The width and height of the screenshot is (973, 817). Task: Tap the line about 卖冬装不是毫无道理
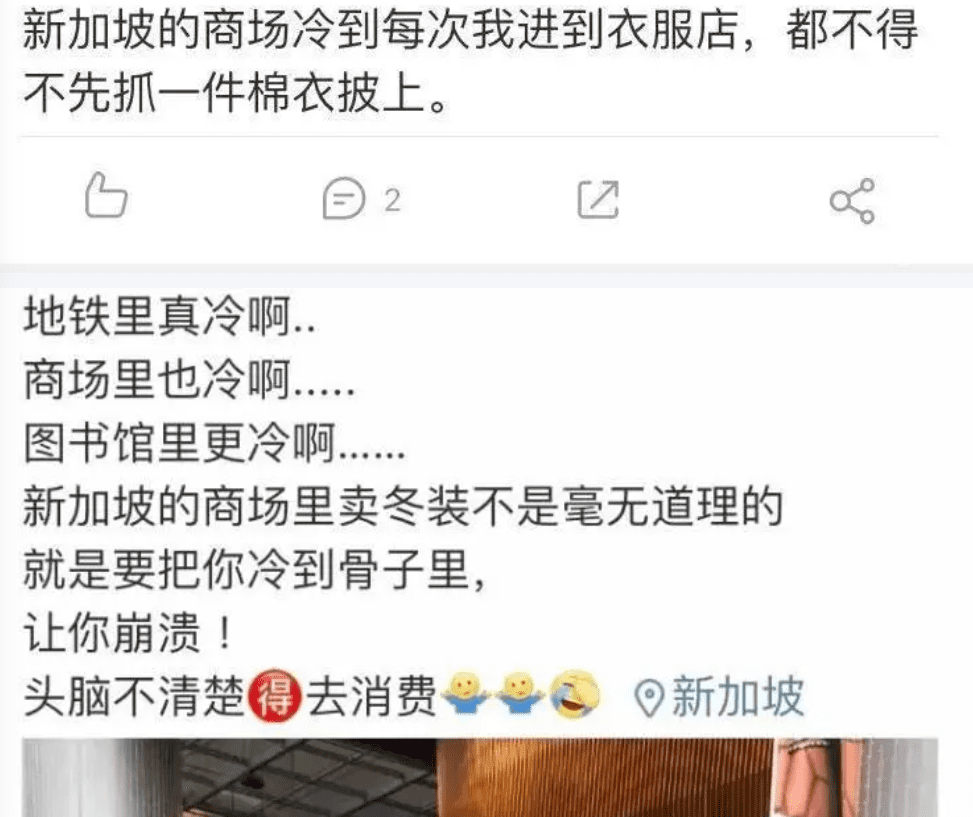[x=403, y=506]
